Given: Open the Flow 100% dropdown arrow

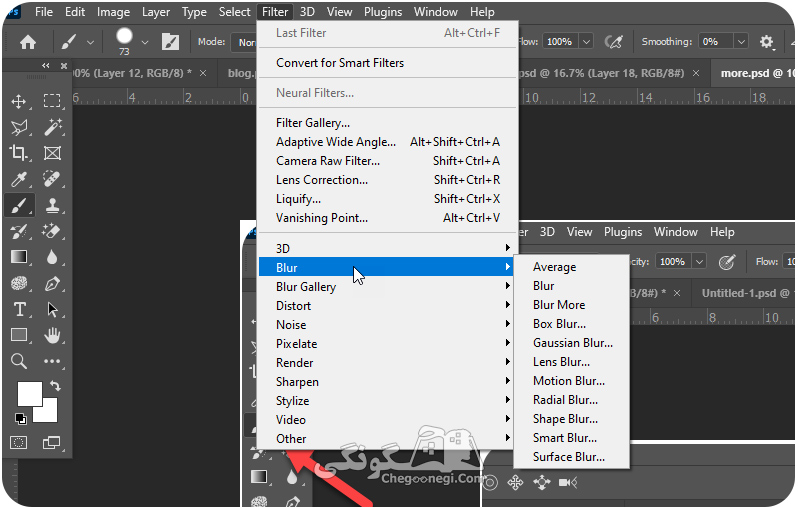Looking at the screenshot, I should pyautogui.click(x=586, y=42).
